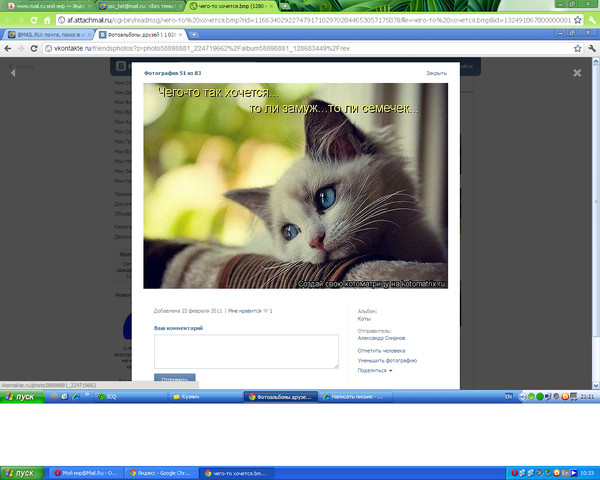Open the ICQ taskbar item
The width and height of the screenshot is (600, 480).
point(130,397)
